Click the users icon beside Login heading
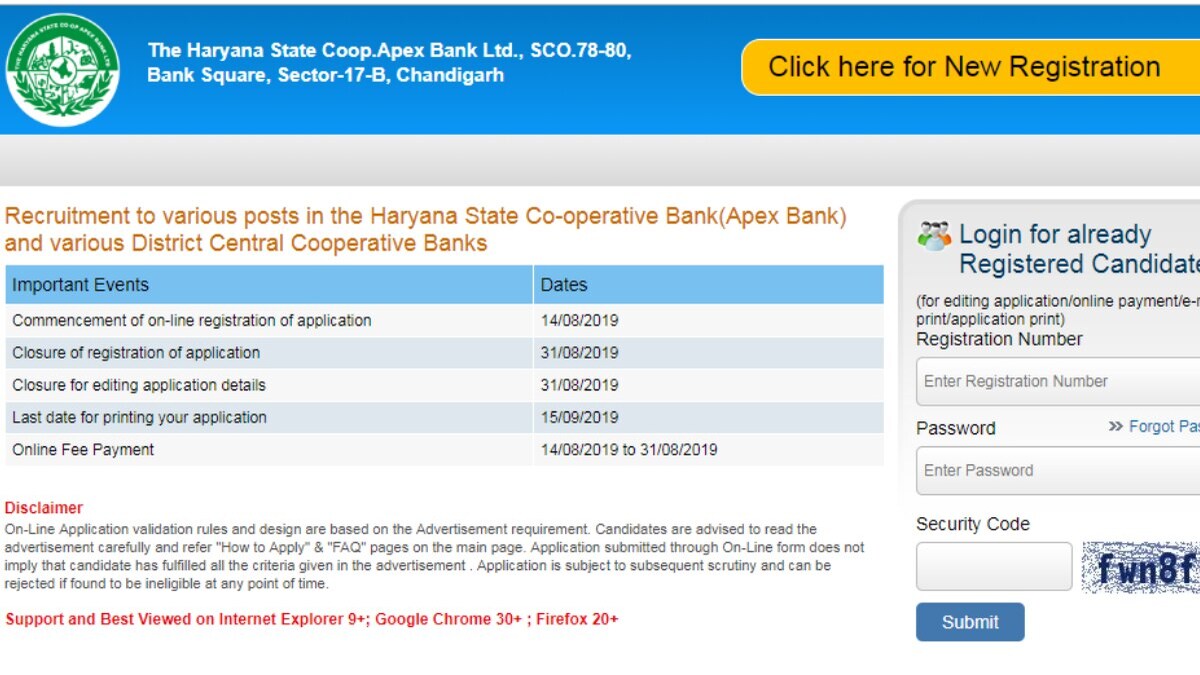 934,236
